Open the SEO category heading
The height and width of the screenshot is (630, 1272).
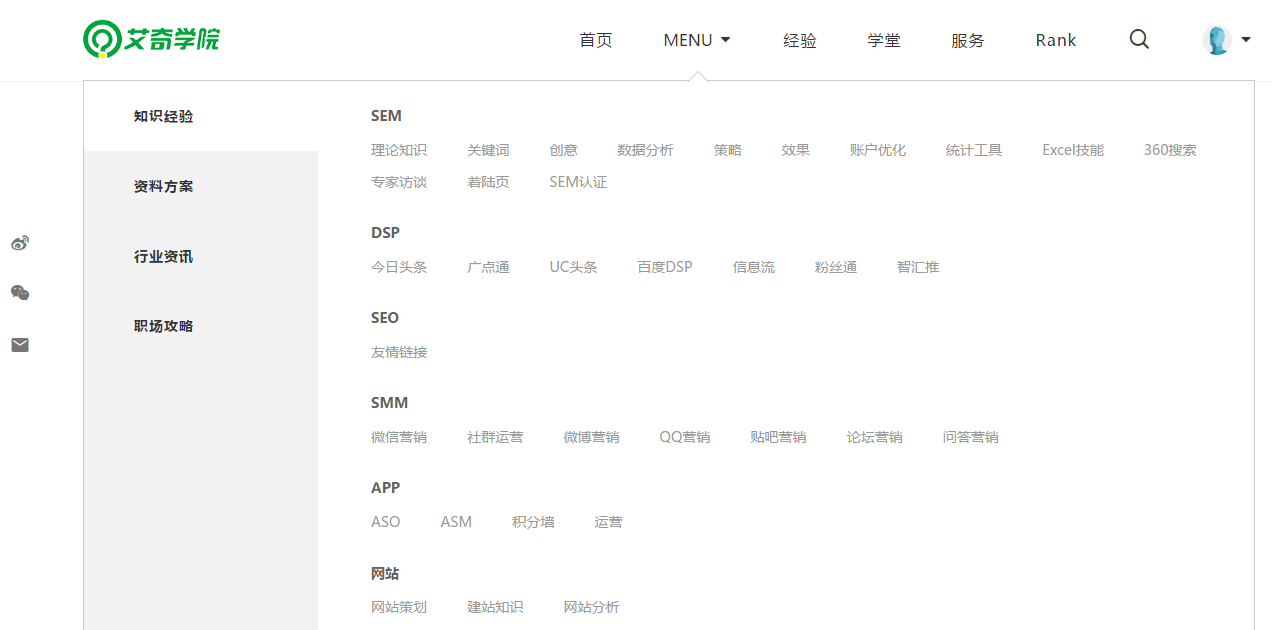(385, 318)
